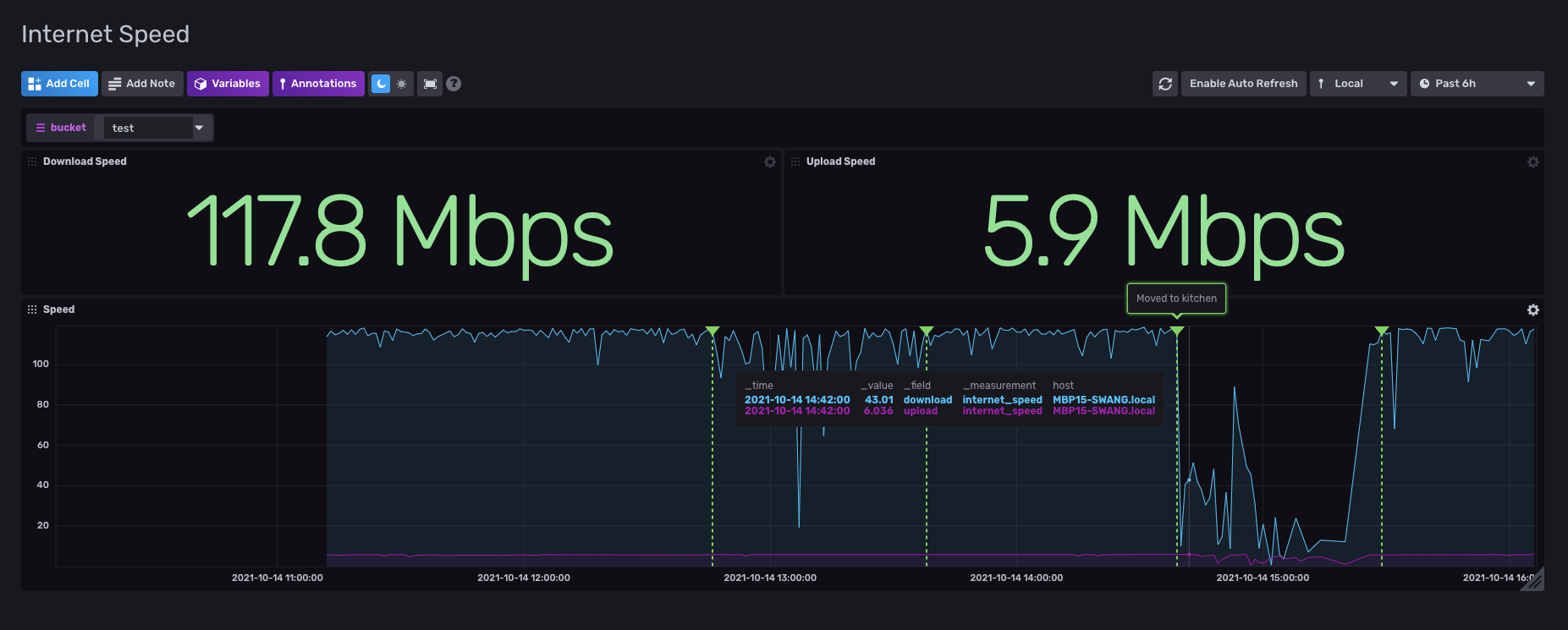
Task: Open the Upload Speed cell gear settings
Action: (1533, 162)
